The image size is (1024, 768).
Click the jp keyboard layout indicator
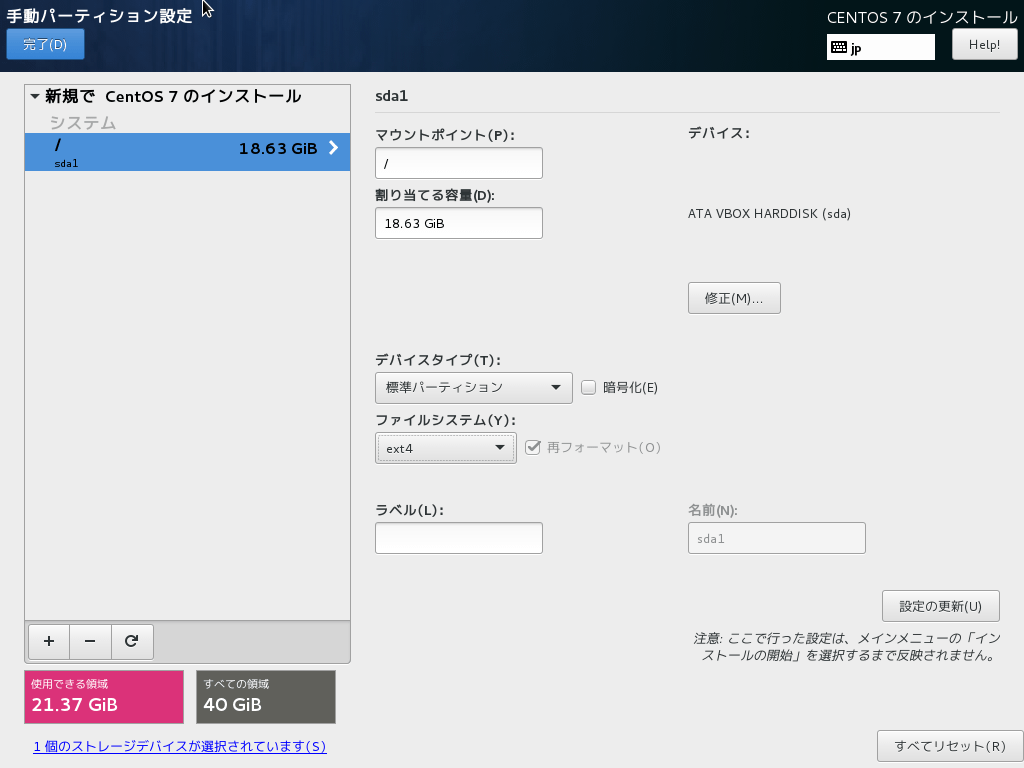coord(880,46)
